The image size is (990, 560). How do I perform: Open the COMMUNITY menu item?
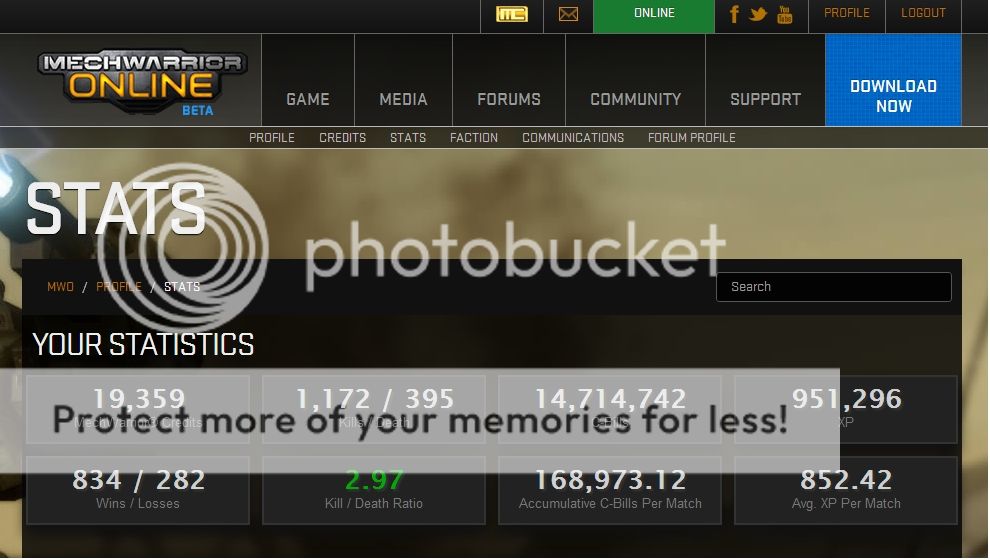(x=636, y=99)
